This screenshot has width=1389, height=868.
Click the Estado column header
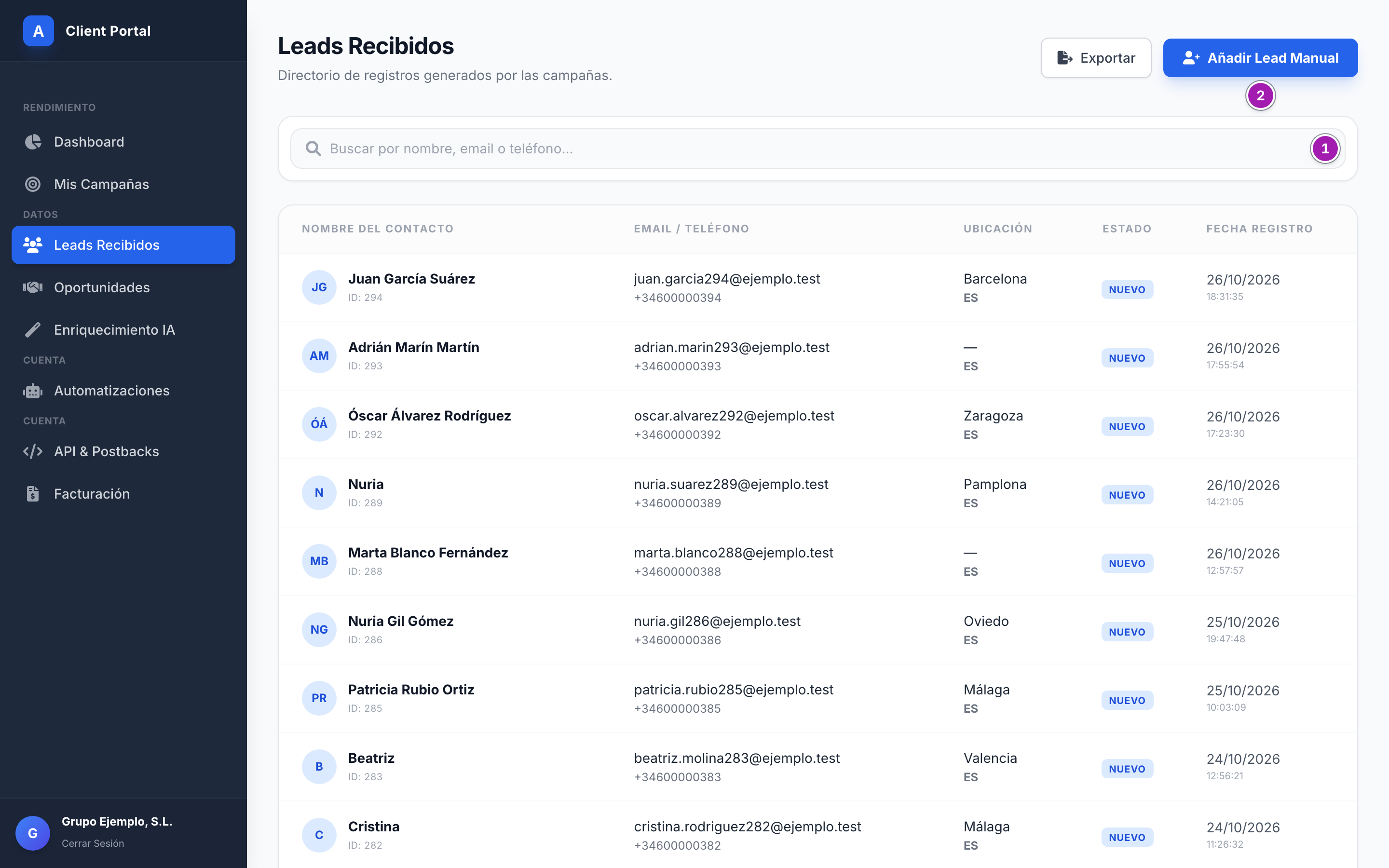pyautogui.click(x=1127, y=229)
